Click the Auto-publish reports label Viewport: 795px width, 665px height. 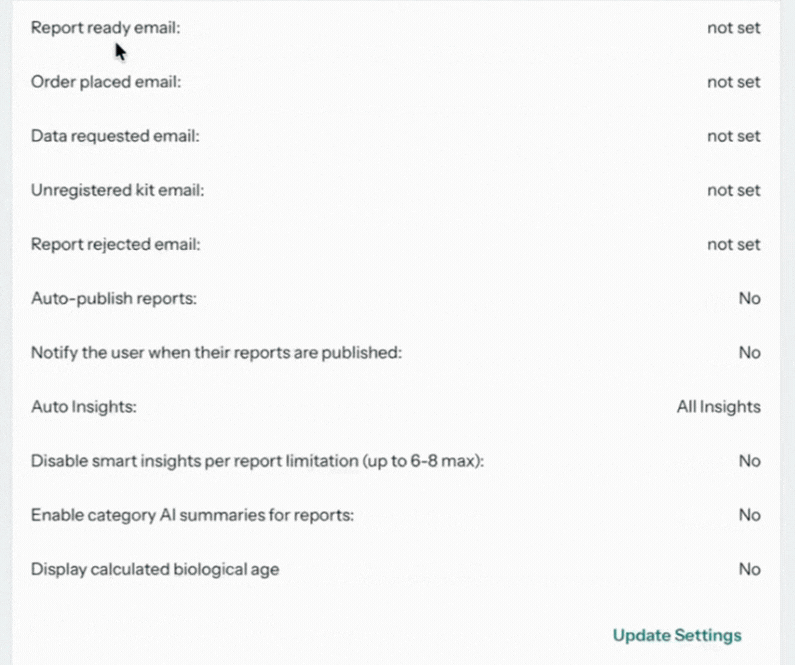pos(114,299)
